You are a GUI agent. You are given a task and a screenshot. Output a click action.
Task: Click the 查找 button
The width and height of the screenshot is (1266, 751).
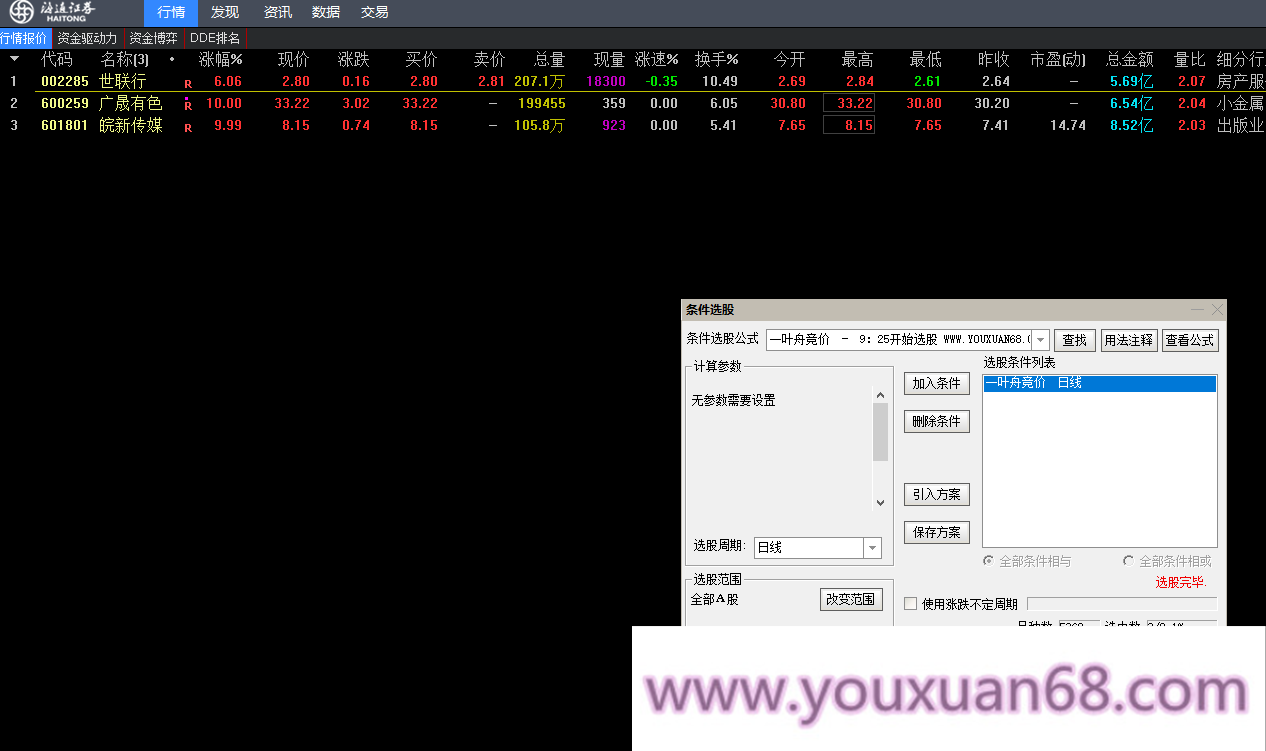tap(1074, 340)
